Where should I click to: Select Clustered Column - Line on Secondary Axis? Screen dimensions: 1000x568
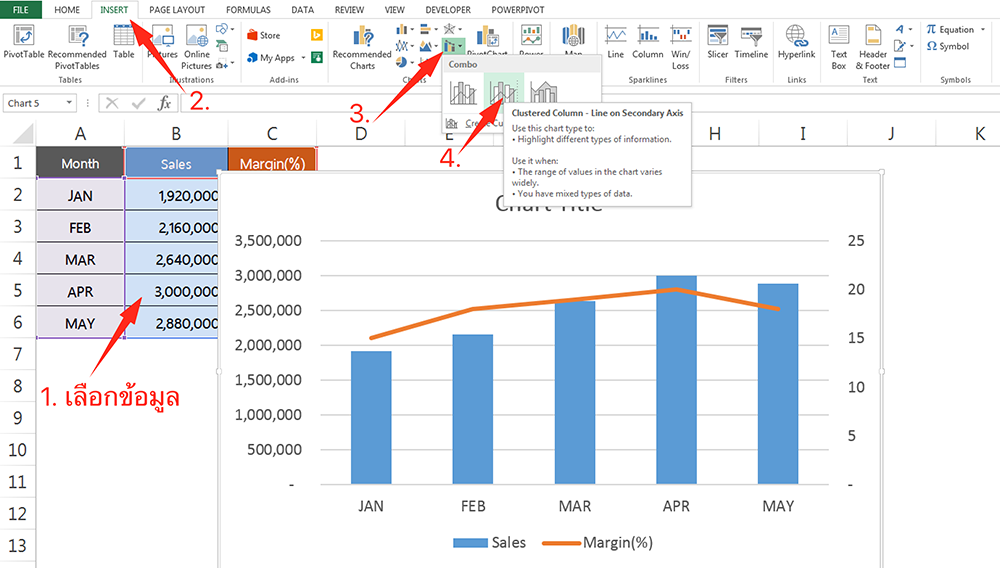click(x=503, y=93)
